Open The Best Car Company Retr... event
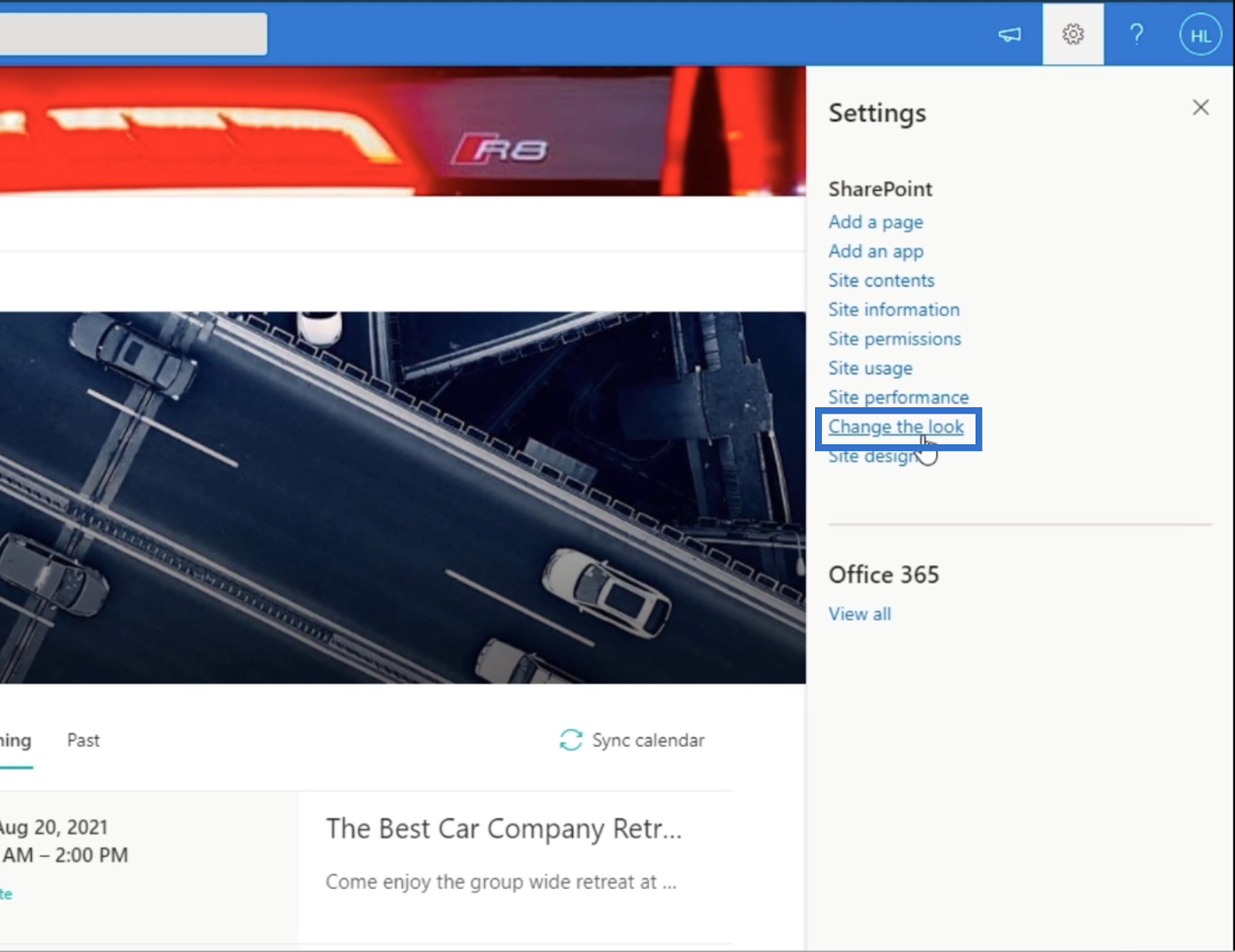Viewport: 1235px width, 952px height. click(x=503, y=829)
